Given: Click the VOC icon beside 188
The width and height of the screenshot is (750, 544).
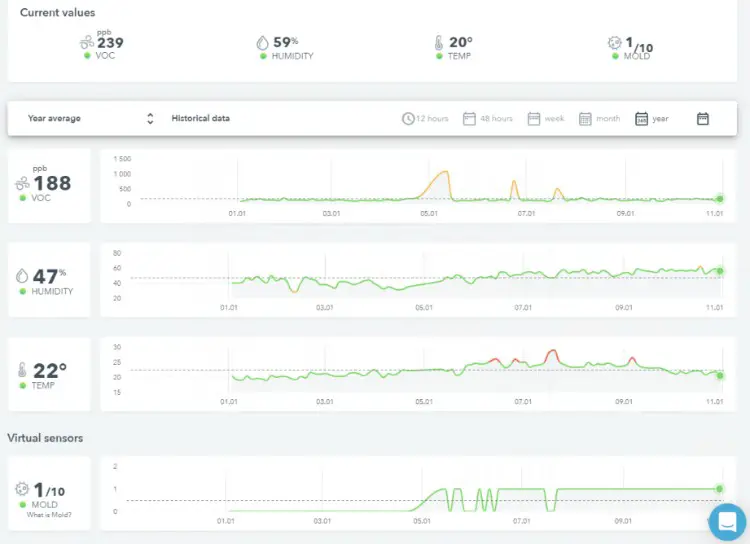Looking at the screenshot, I should [22, 183].
